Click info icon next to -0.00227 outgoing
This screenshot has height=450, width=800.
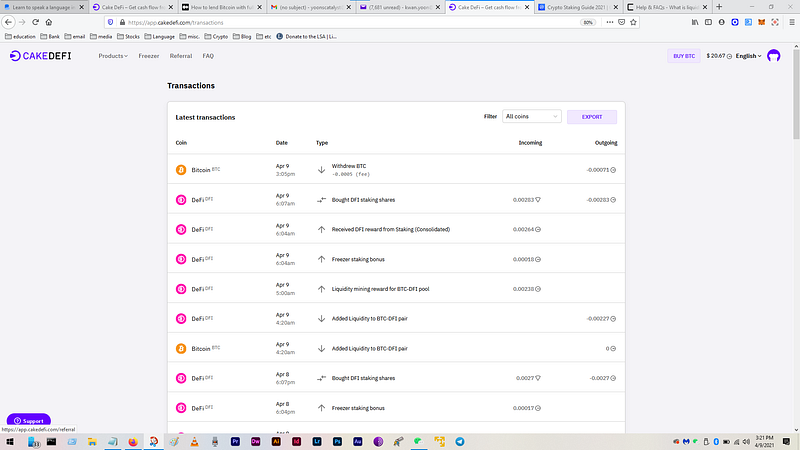(613, 319)
